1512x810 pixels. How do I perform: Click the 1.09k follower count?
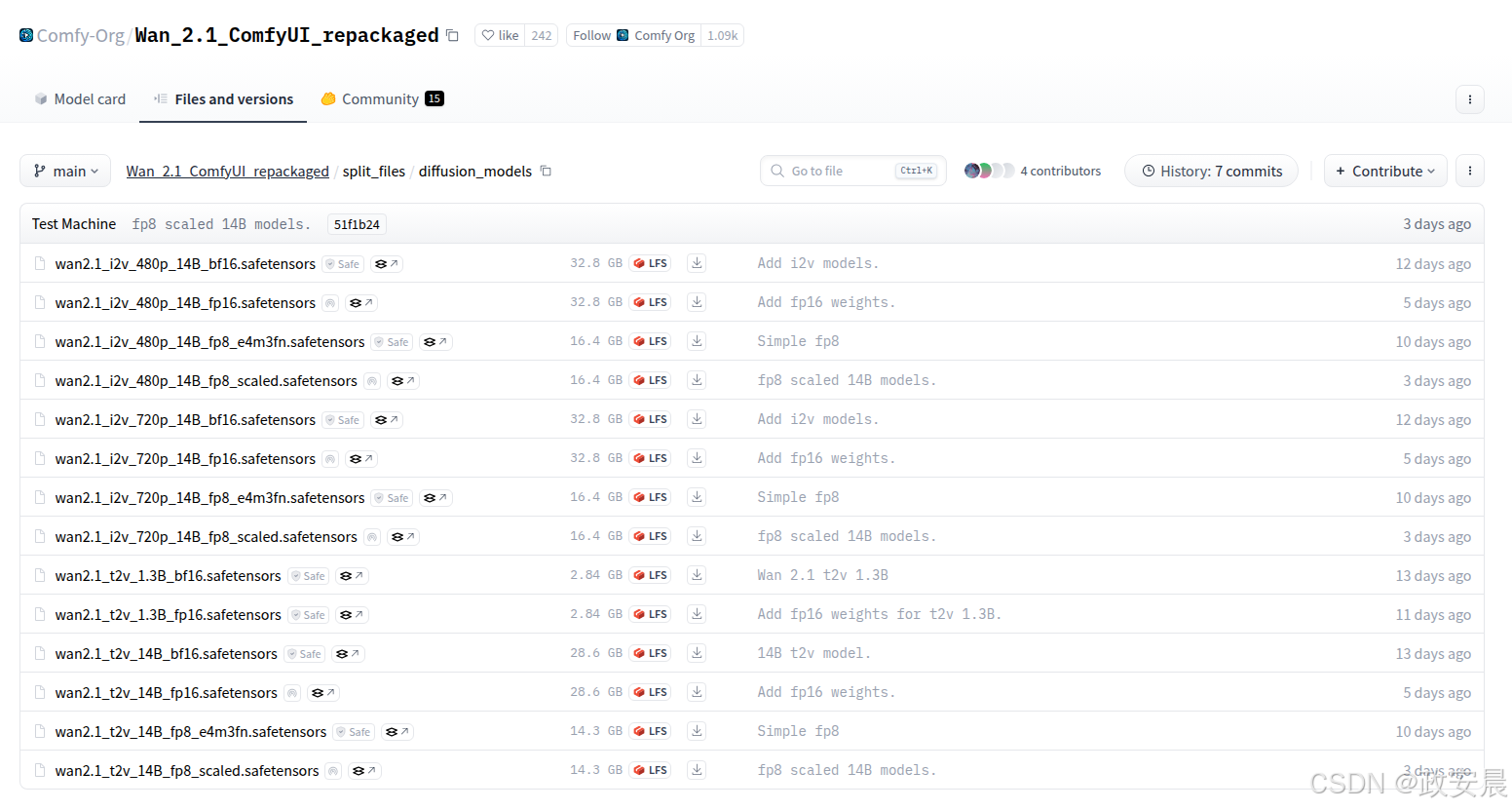(722, 35)
